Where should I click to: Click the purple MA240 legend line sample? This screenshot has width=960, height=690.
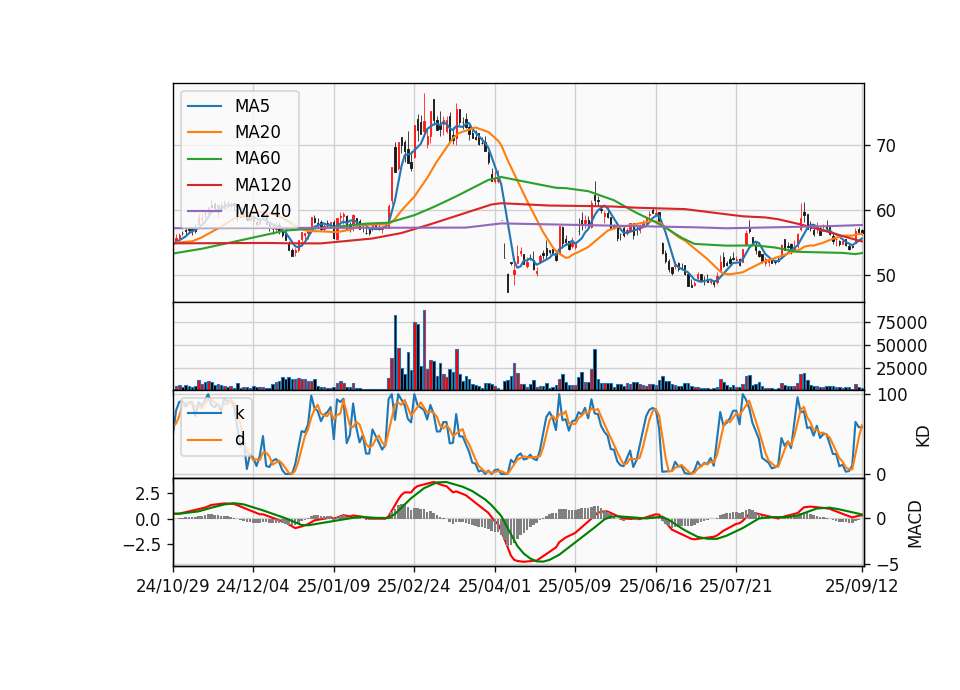click(204, 211)
